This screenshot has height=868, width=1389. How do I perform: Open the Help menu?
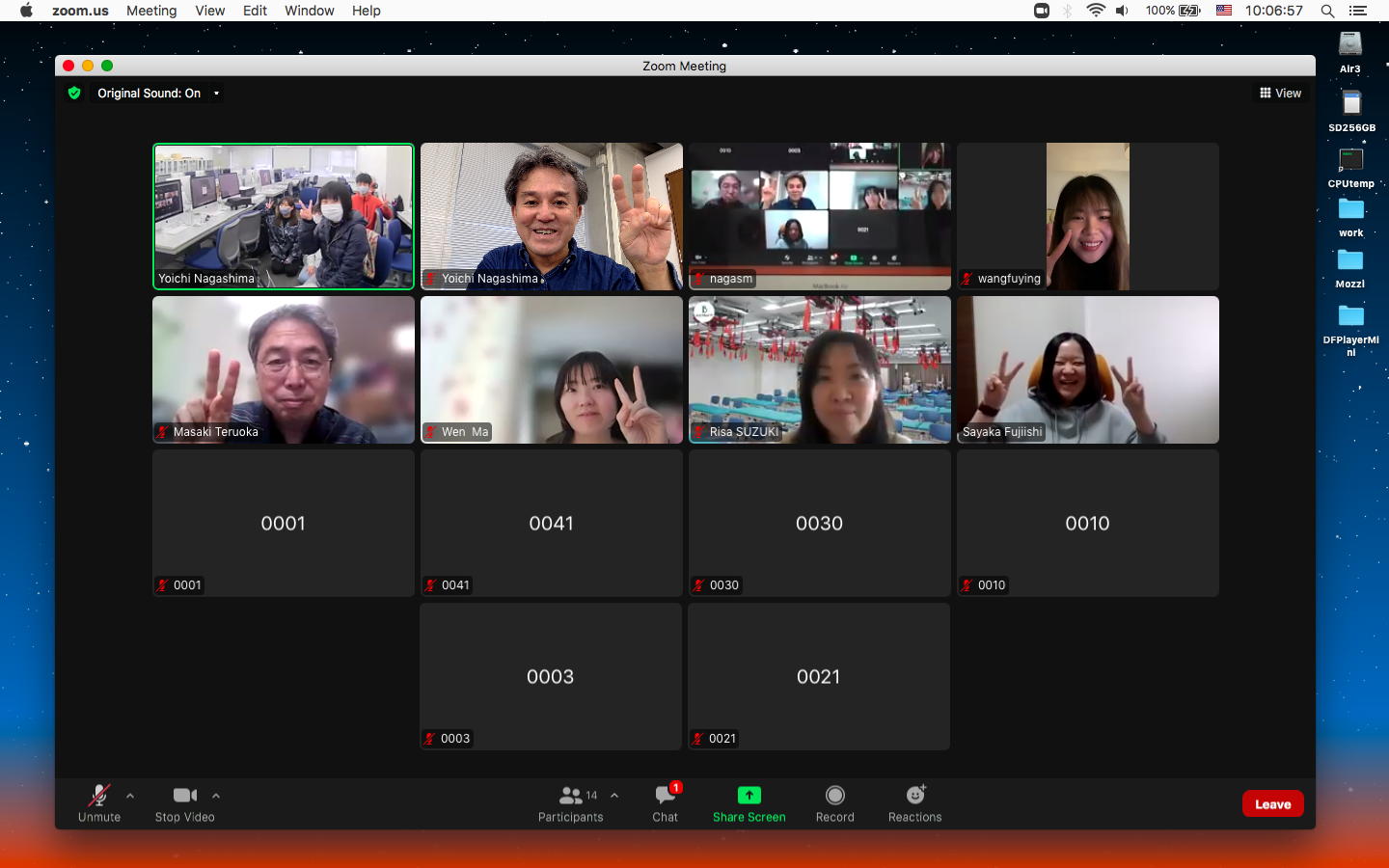click(367, 11)
